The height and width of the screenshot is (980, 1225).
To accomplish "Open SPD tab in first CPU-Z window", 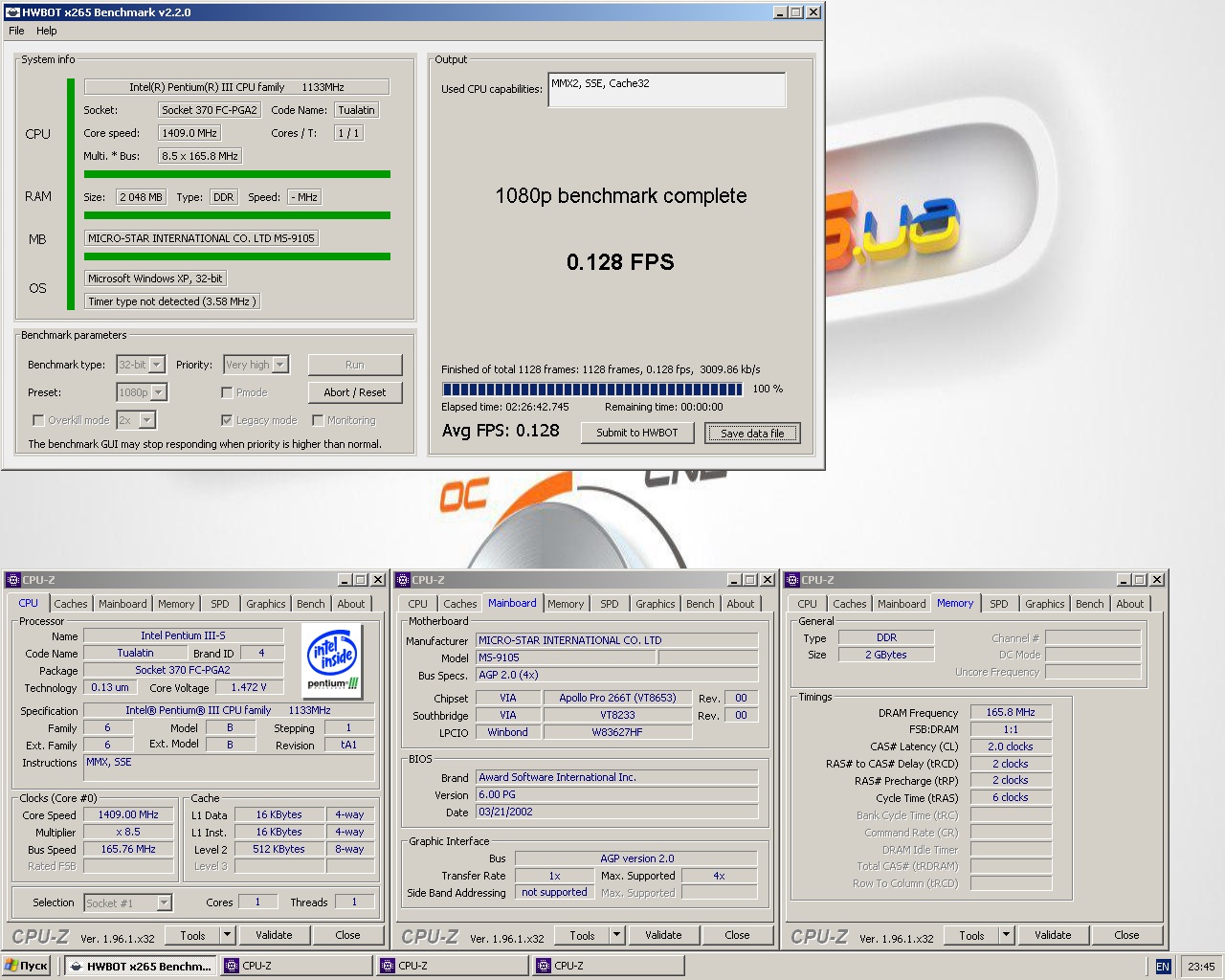I will coord(220,604).
